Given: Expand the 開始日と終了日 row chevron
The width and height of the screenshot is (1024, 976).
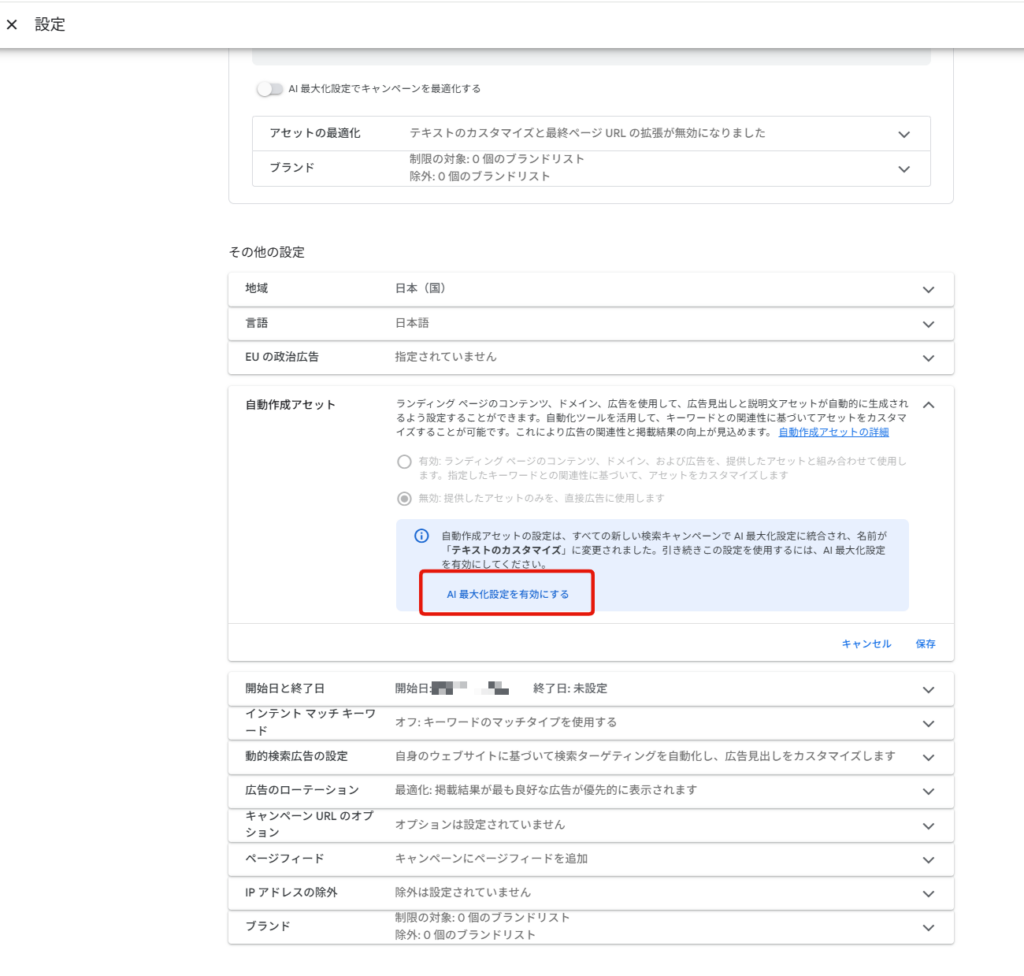Looking at the screenshot, I should pyautogui.click(x=928, y=690).
